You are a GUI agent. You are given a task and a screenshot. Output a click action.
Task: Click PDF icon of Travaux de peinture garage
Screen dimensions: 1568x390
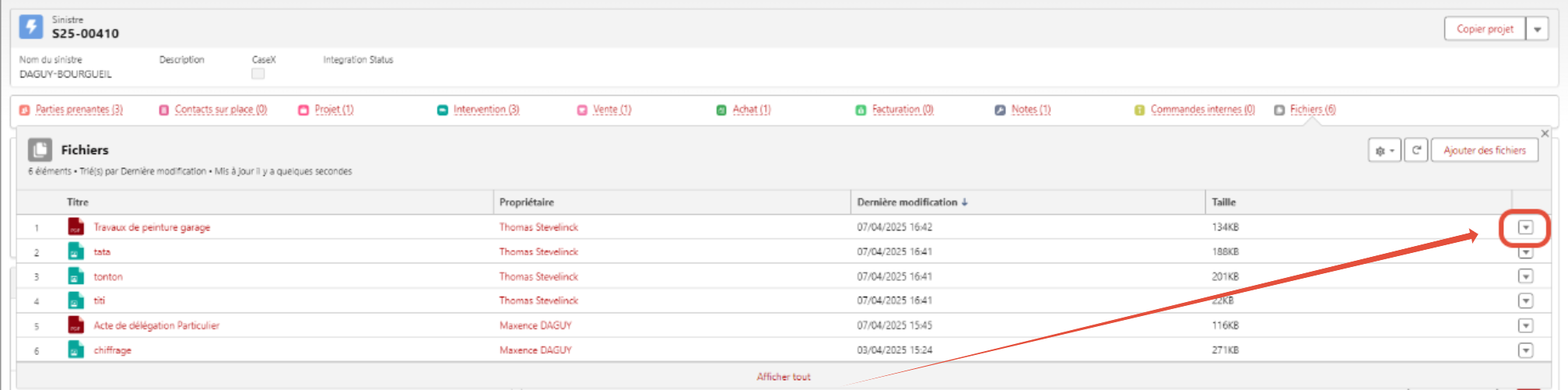pyautogui.click(x=75, y=227)
